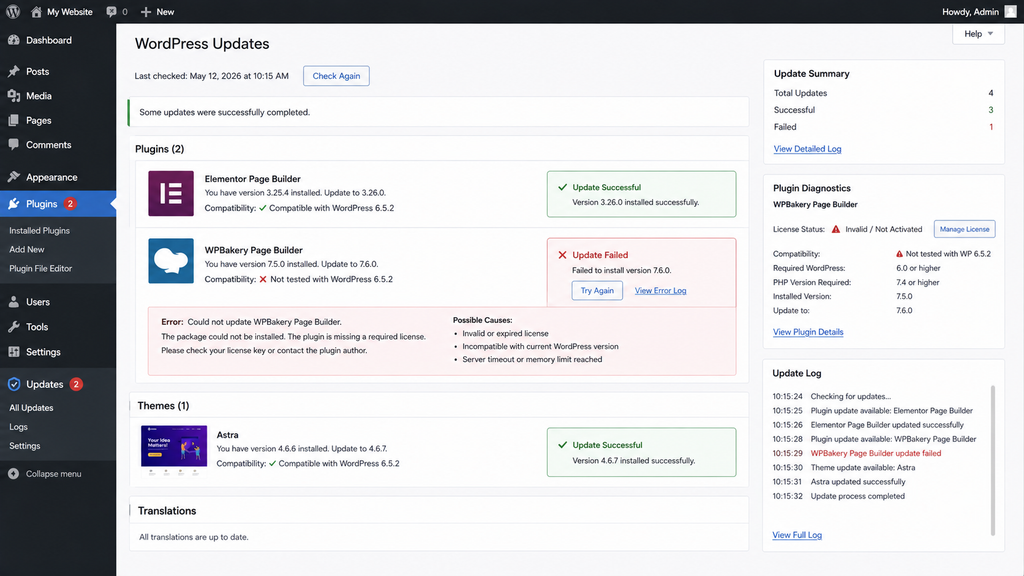
Task: Click the Admin avatar in top bar
Action: (1010, 12)
